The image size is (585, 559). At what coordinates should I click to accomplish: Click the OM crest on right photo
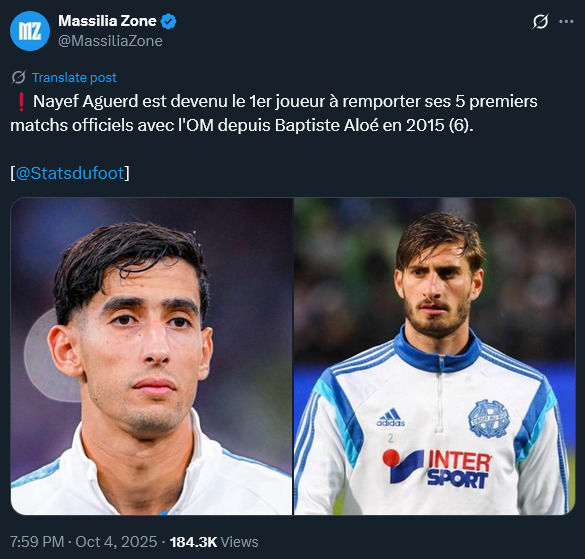pyautogui.click(x=489, y=418)
